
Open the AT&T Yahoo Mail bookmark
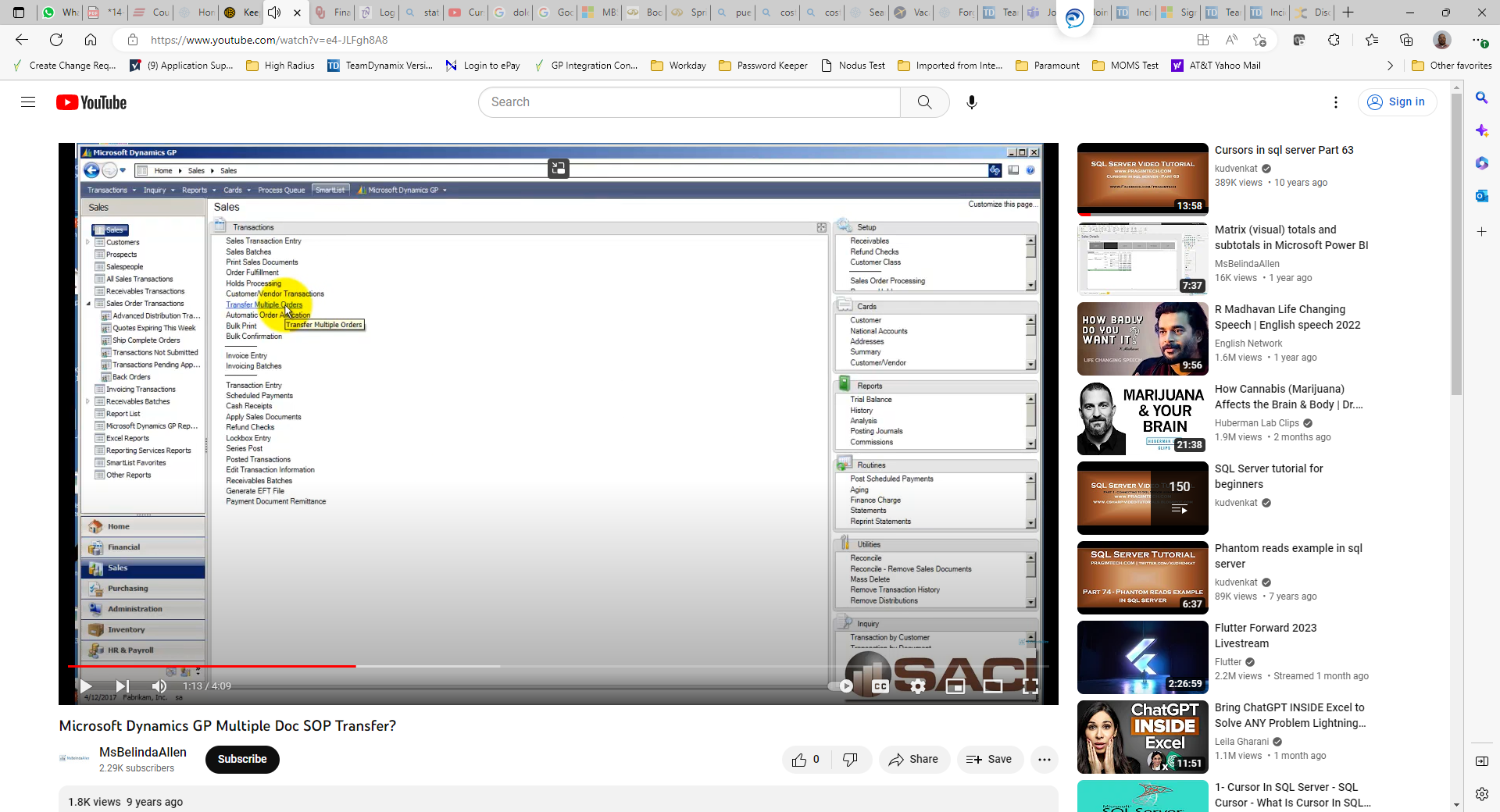tap(1216, 66)
